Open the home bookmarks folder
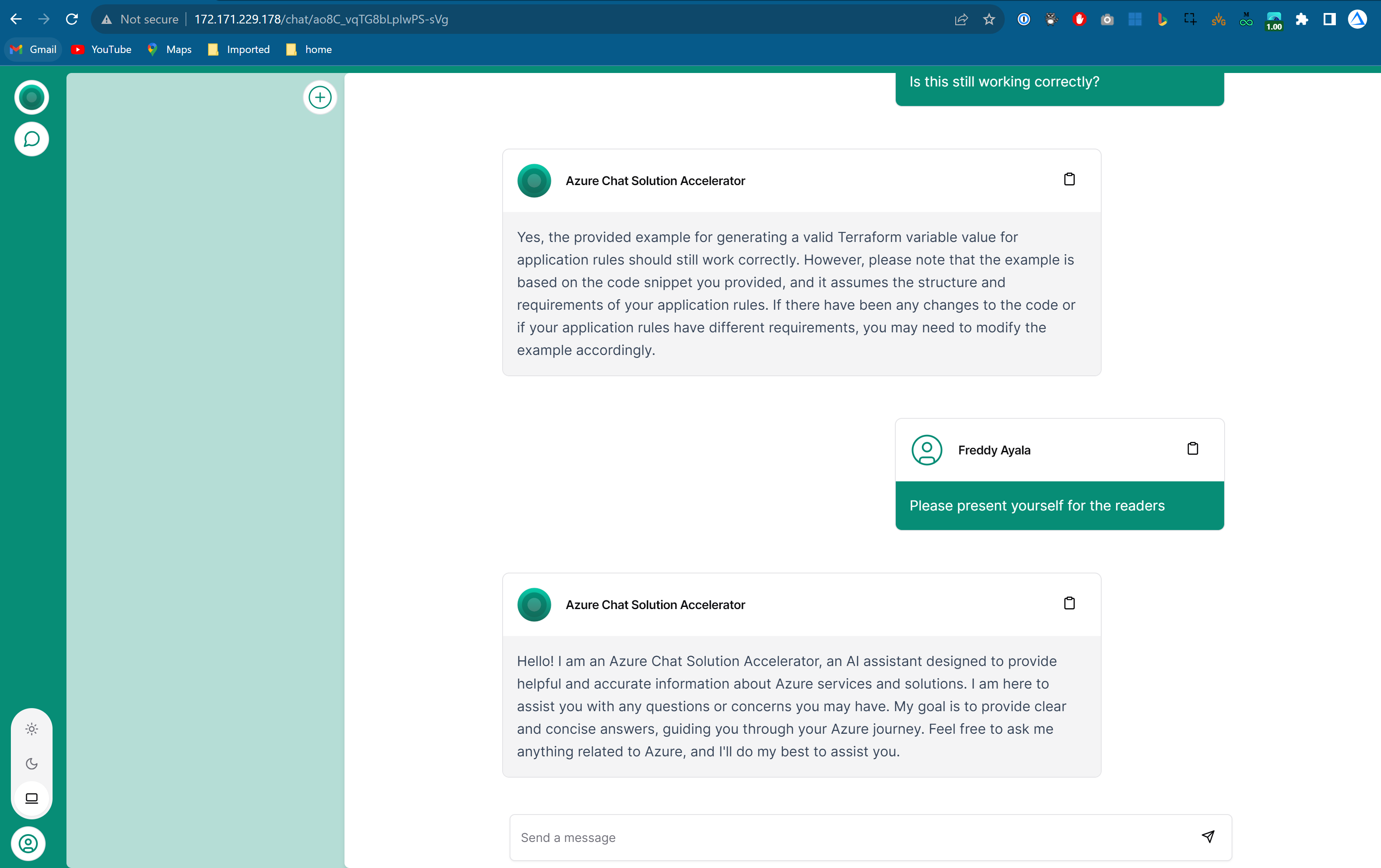The height and width of the screenshot is (868, 1381). [309, 50]
